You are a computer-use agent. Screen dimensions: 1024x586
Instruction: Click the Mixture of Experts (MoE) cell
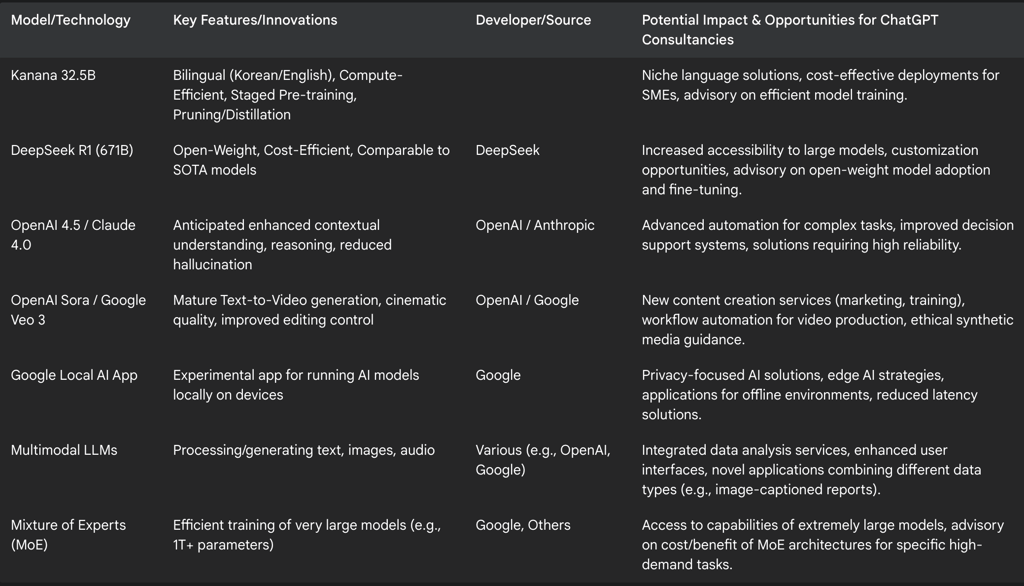[68, 535]
